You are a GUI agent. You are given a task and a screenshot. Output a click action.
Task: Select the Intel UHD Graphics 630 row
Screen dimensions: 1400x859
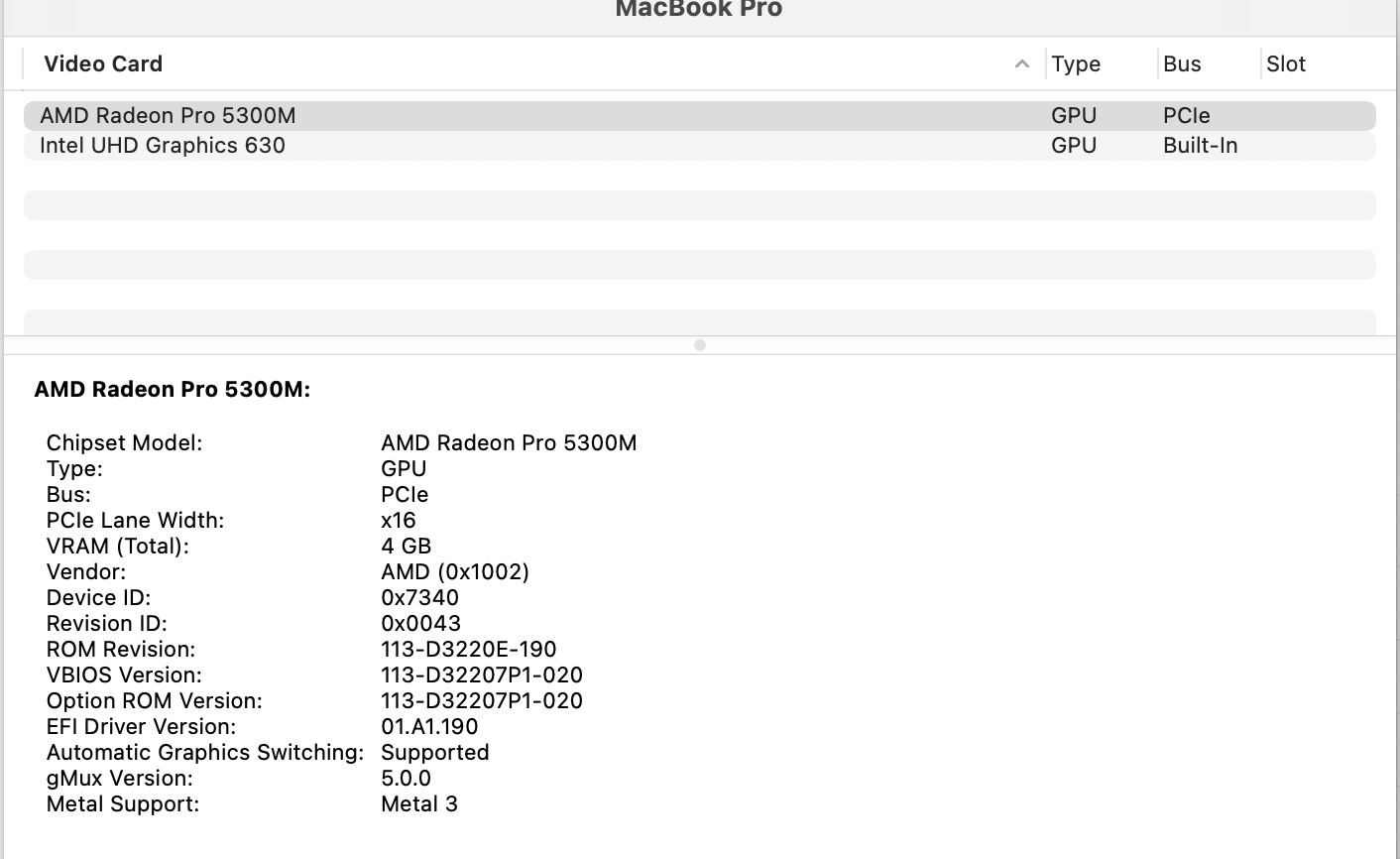[700, 146]
